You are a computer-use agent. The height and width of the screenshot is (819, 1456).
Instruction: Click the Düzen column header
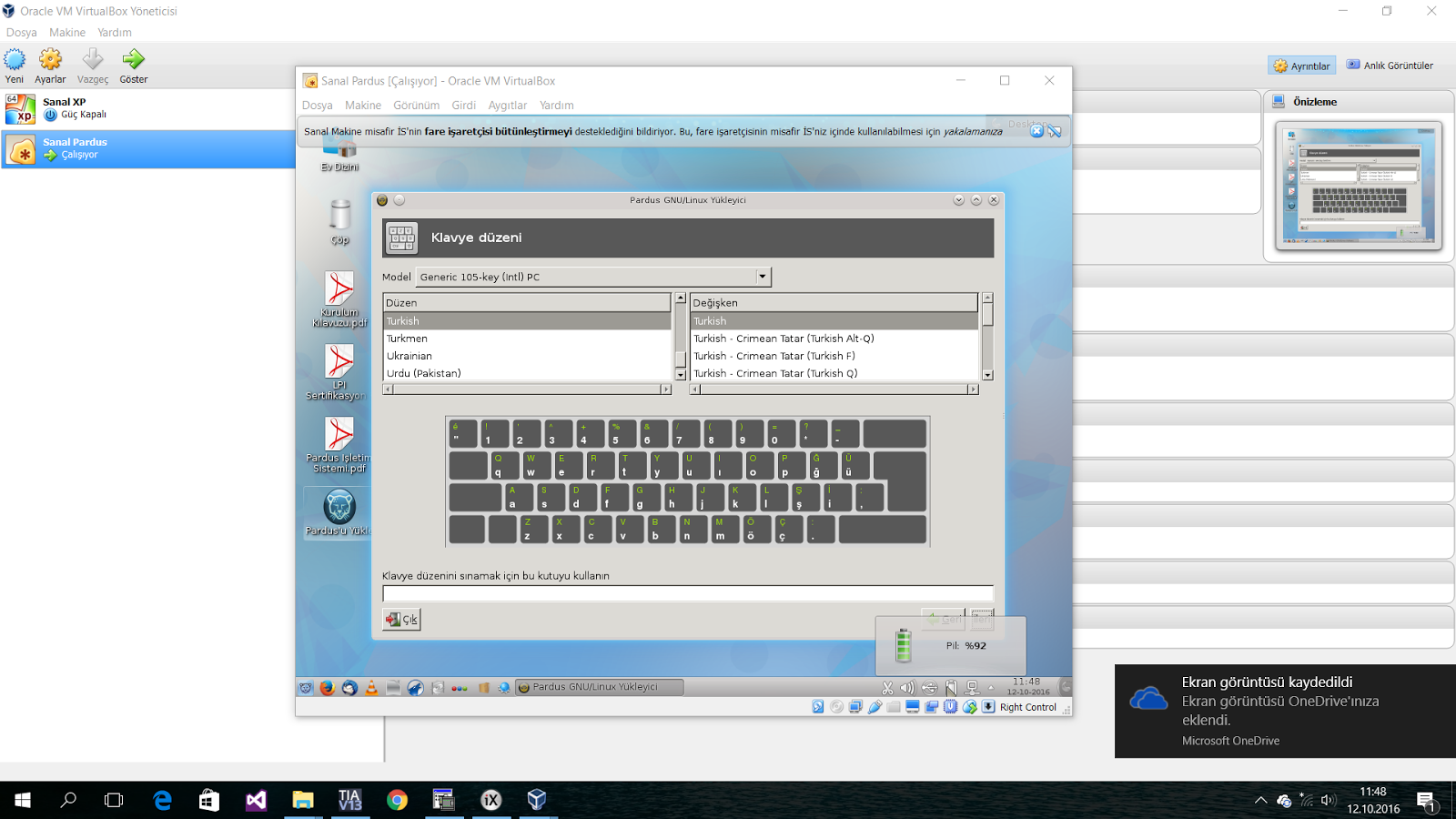(527, 303)
